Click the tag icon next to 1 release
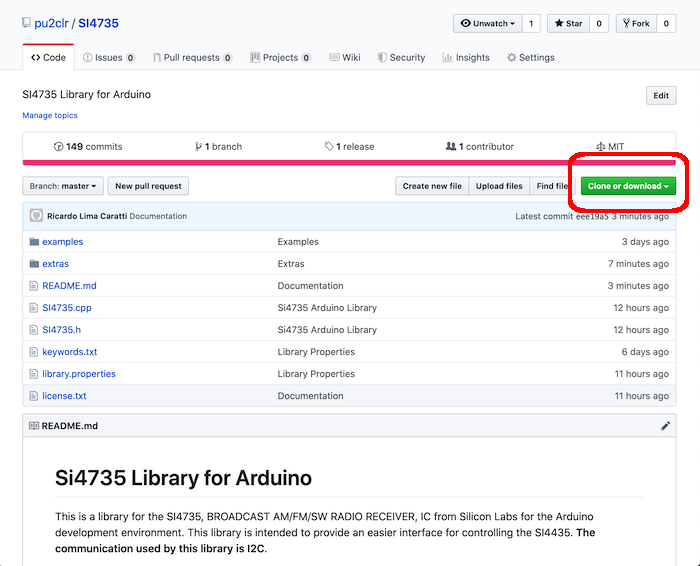 [x=329, y=146]
